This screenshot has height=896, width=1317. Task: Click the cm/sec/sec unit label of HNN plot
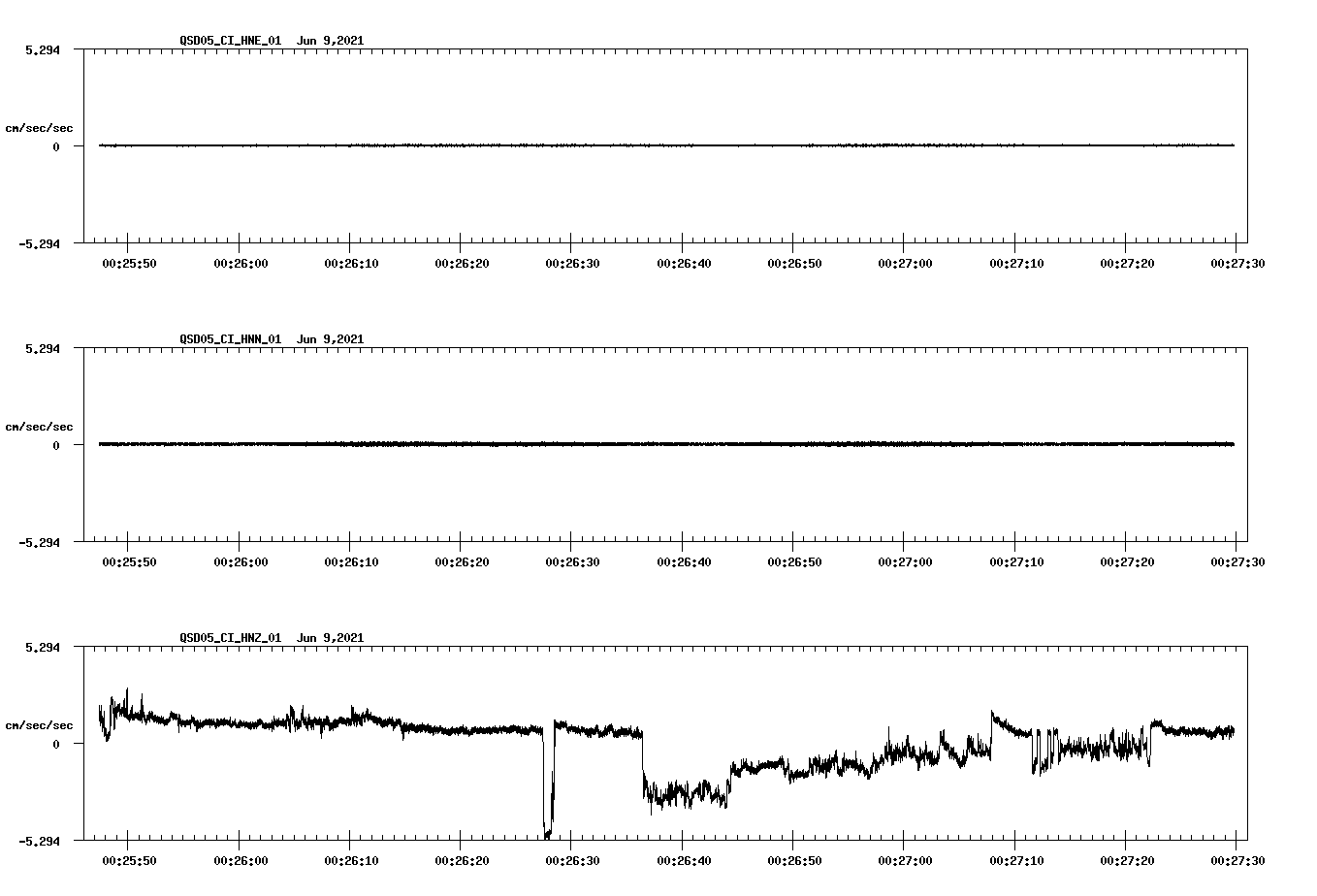(x=40, y=427)
